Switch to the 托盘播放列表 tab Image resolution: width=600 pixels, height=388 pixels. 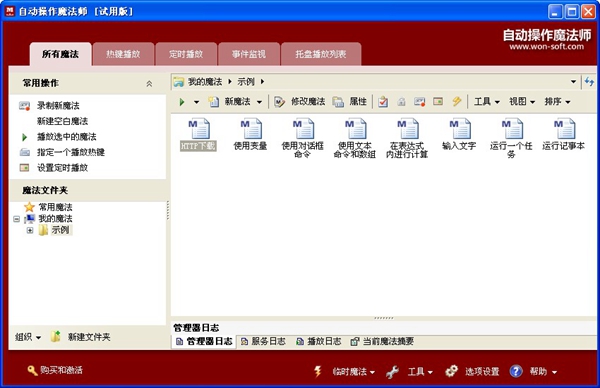[x=321, y=54]
